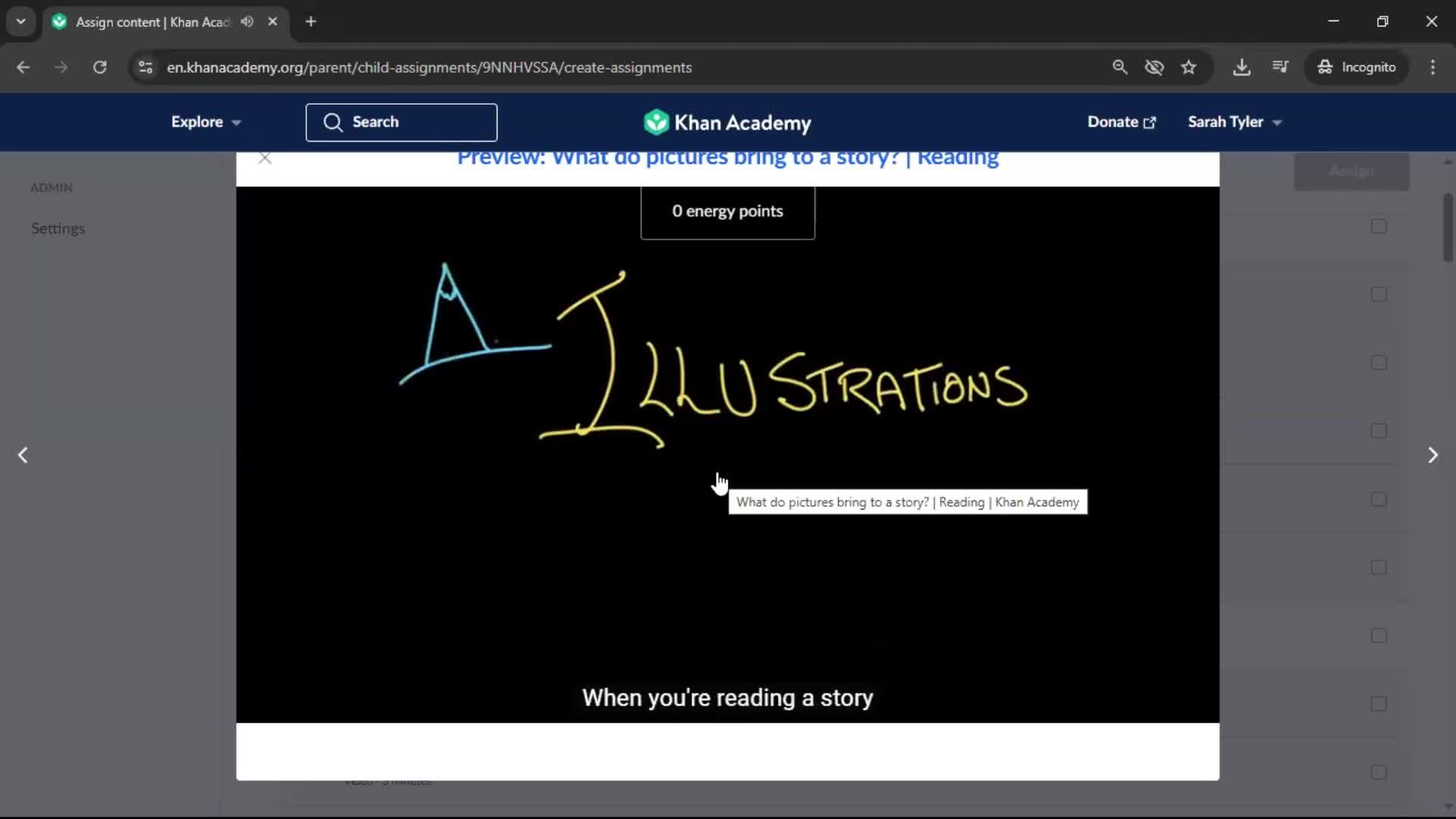Open a new browser tab
Image resolution: width=1456 pixels, height=819 pixels.
311,22
